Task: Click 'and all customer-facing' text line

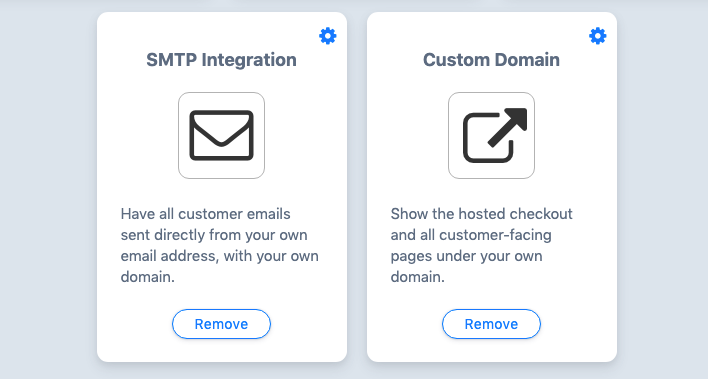Action: pyautogui.click(x=471, y=235)
